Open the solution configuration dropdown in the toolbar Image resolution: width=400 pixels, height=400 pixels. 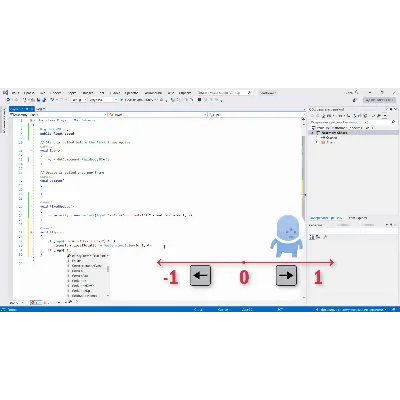click(79, 100)
